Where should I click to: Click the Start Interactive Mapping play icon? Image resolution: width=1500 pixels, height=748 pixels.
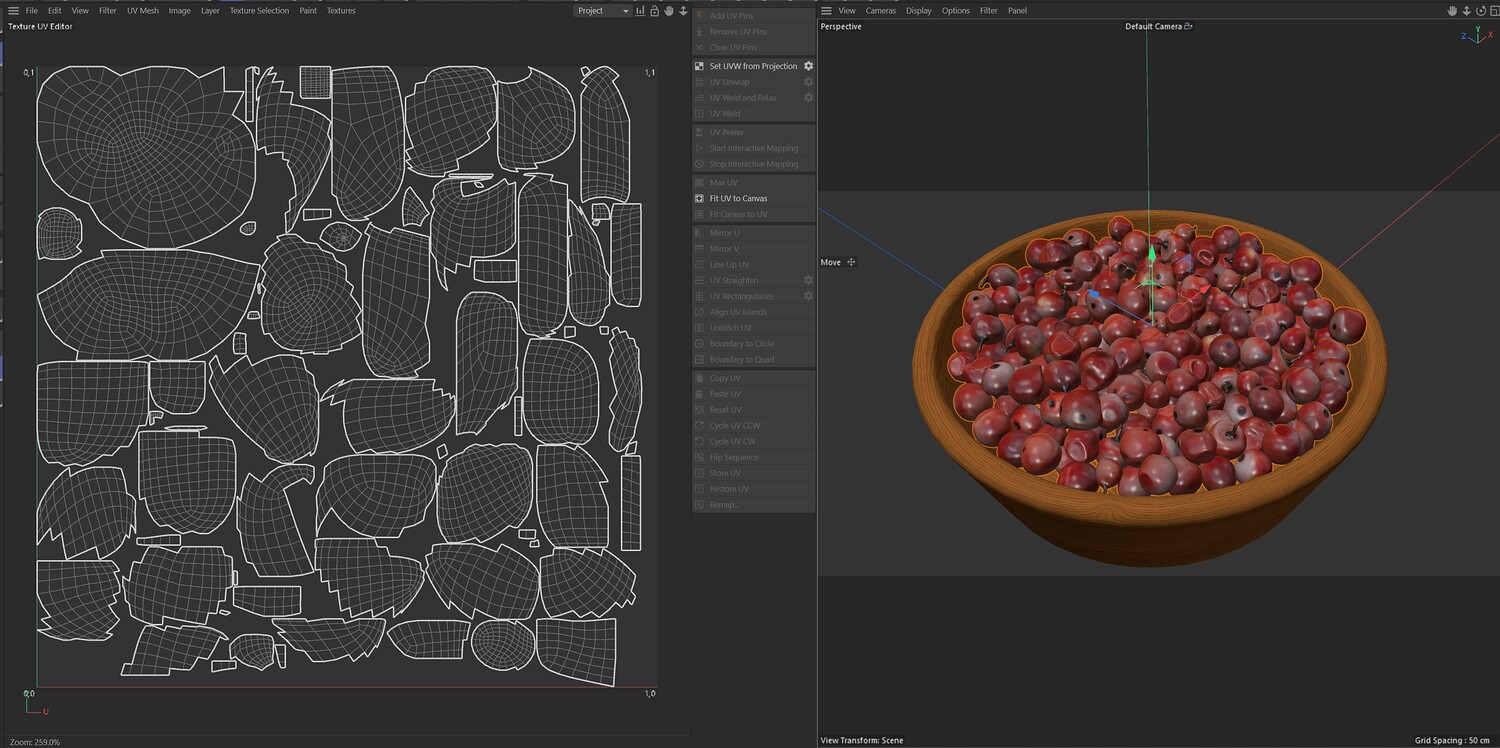coord(699,148)
